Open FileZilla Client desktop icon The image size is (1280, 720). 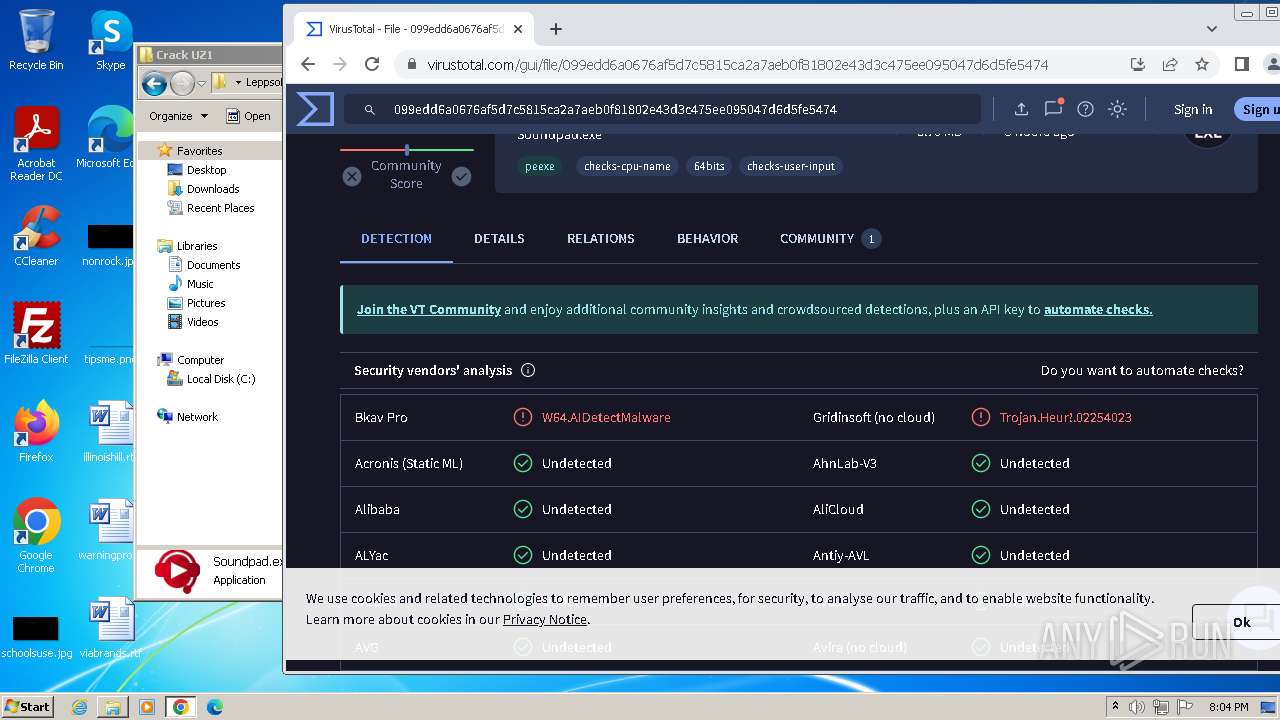point(36,333)
